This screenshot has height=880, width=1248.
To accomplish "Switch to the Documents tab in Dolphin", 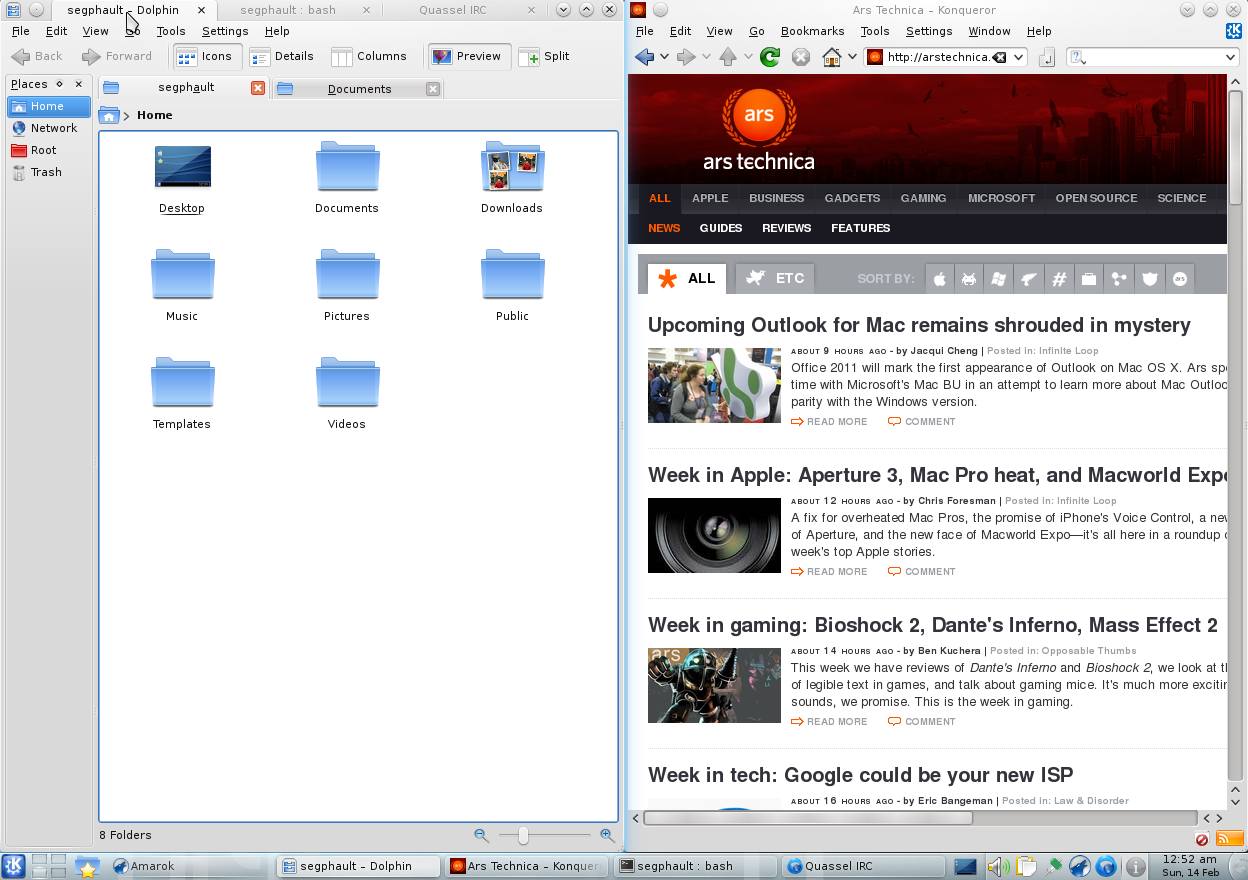I will 359,89.
